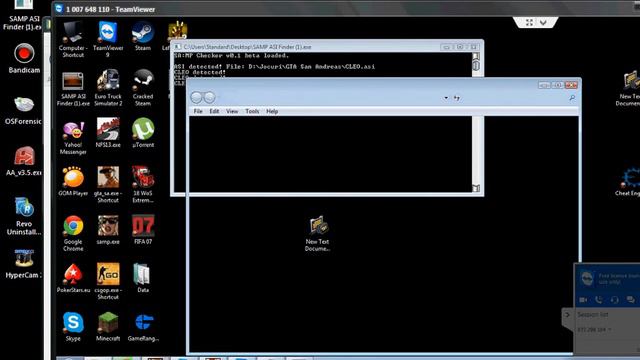640x360 pixels.
Task: Collapse the TeamViewer Session list panel arrow
Action: [x=567, y=315]
